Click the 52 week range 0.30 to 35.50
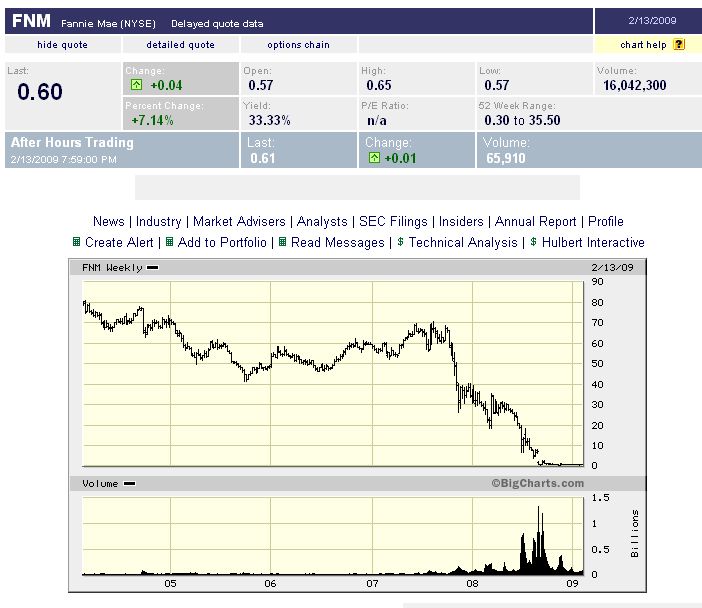This screenshot has height=608, width=702. (x=522, y=120)
